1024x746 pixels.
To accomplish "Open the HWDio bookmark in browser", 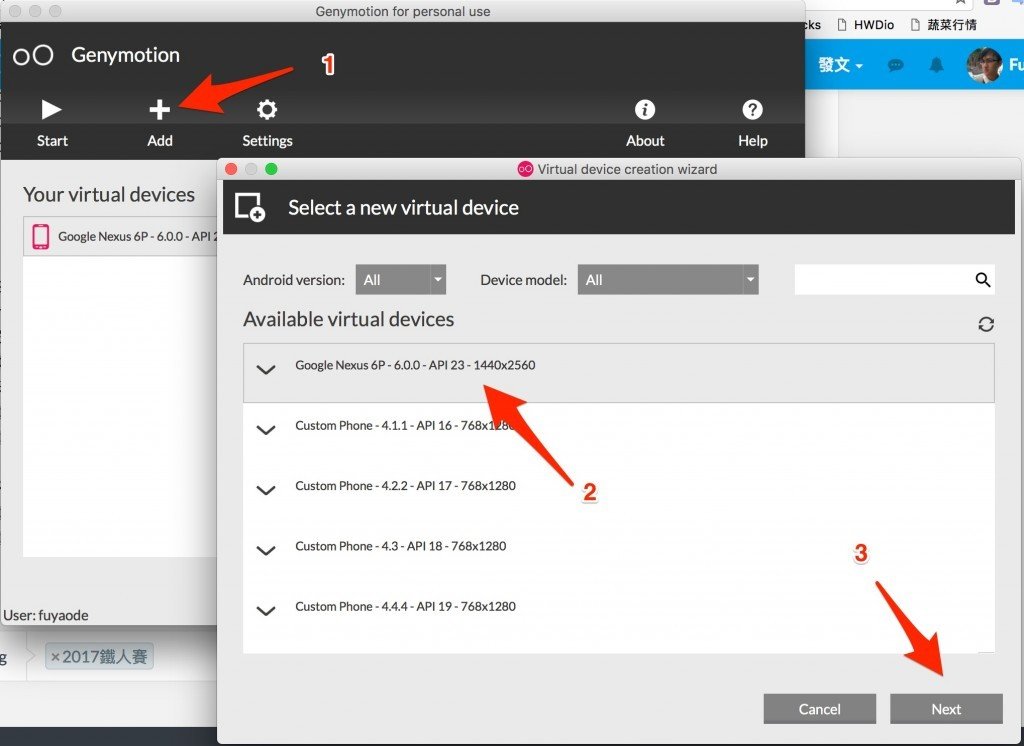I will tap(866, 25).
